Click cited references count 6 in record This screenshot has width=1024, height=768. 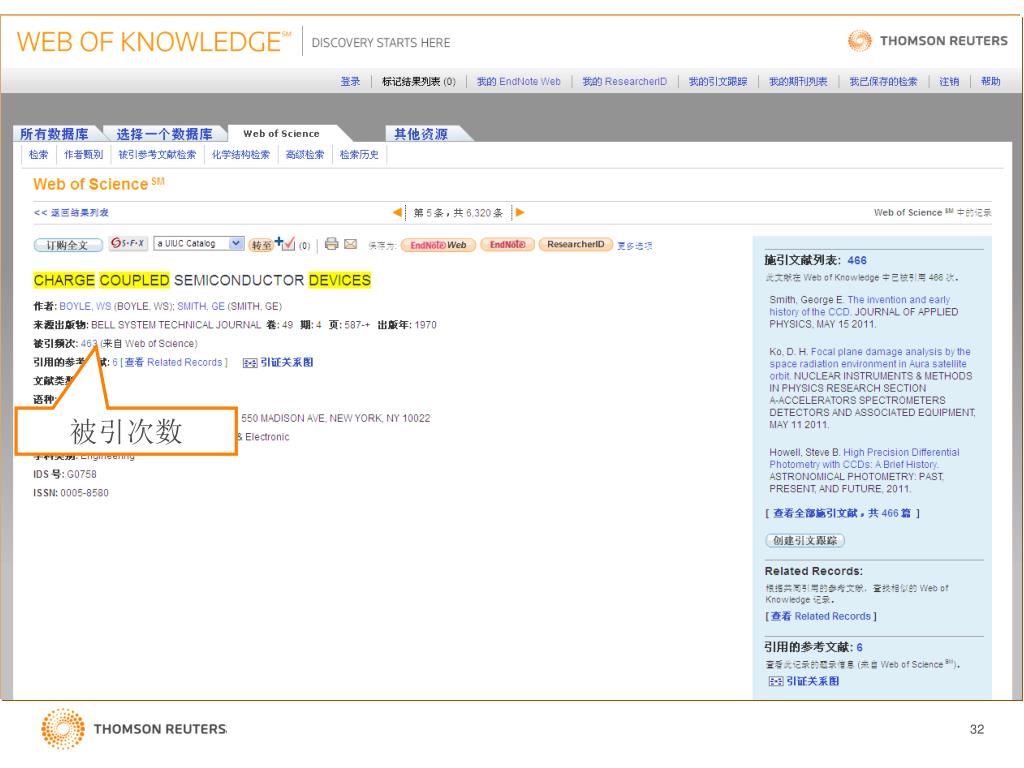coord(115,362)
